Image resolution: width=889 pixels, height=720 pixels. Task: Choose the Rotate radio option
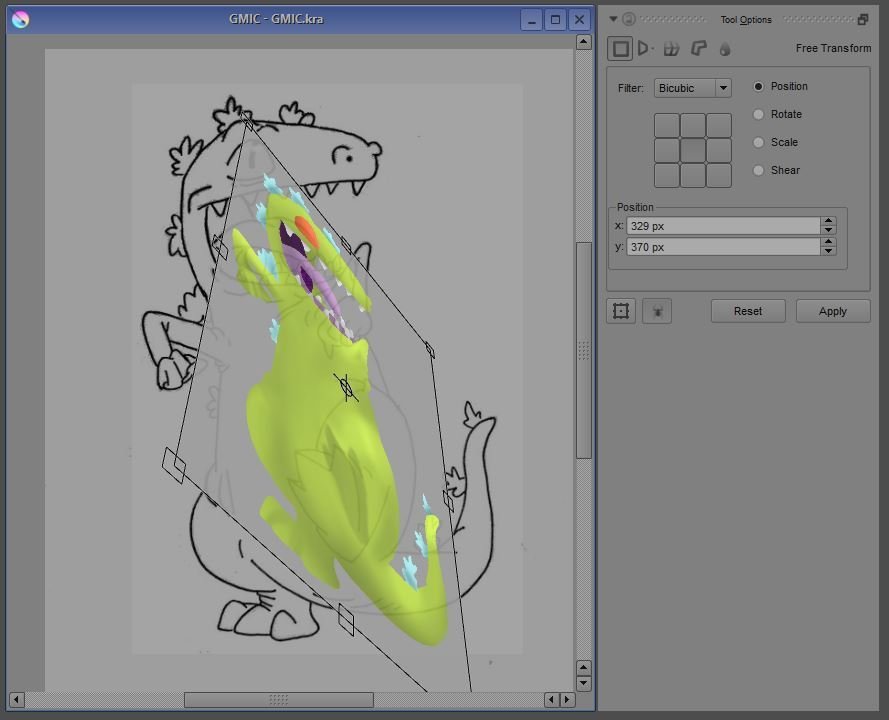click(x=778, y=114)
